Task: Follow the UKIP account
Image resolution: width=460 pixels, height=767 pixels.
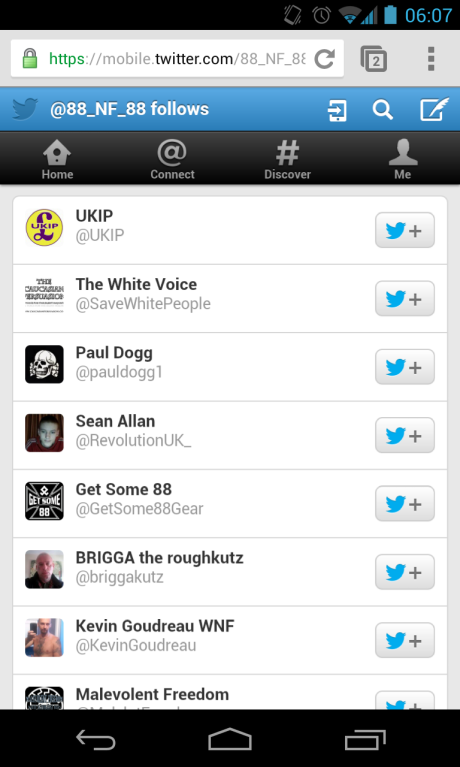Action: (405, 230)
